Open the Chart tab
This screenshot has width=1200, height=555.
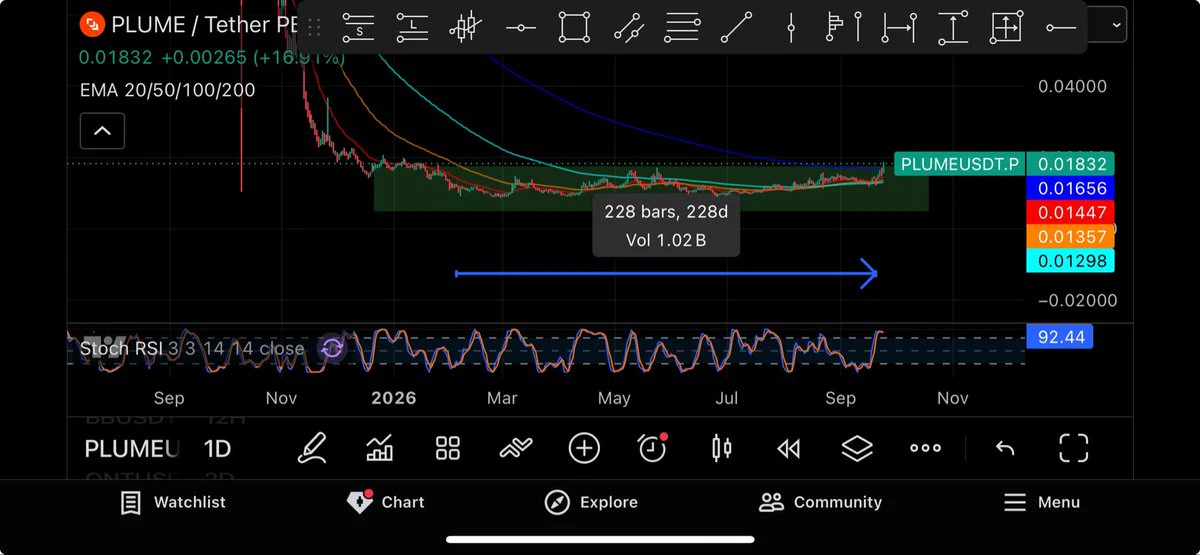[385, 502]
